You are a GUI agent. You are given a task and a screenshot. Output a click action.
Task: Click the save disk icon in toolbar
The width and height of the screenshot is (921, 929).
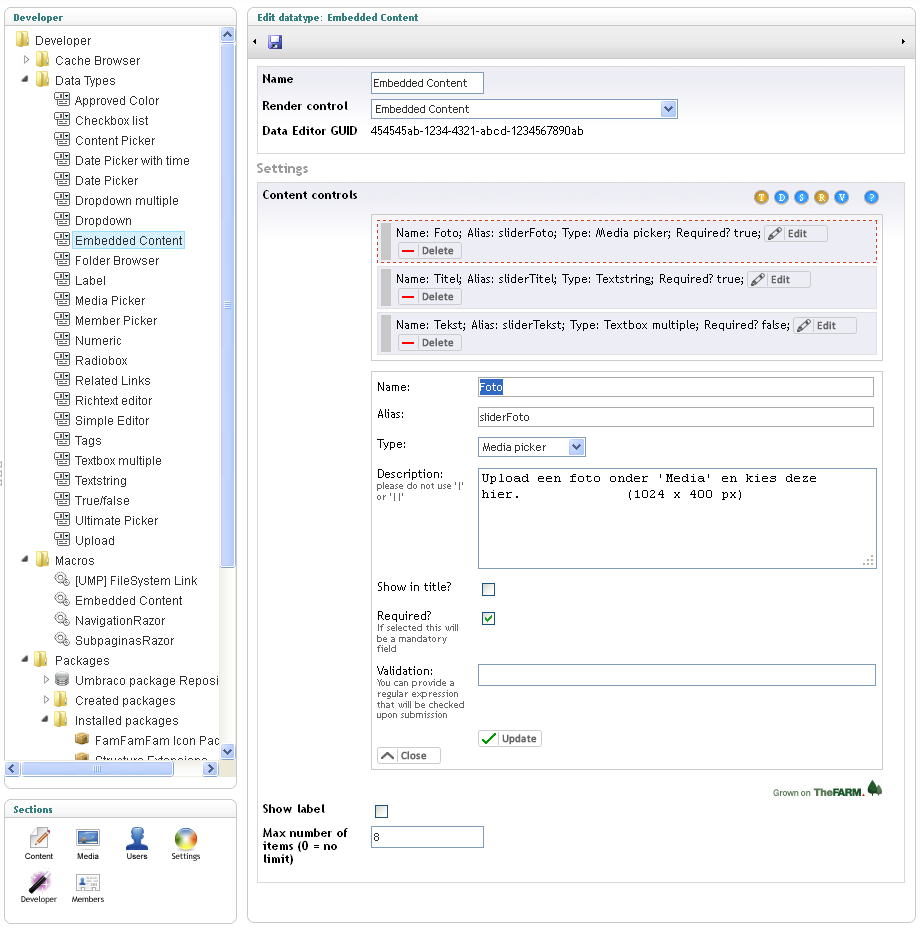point(275,42)
